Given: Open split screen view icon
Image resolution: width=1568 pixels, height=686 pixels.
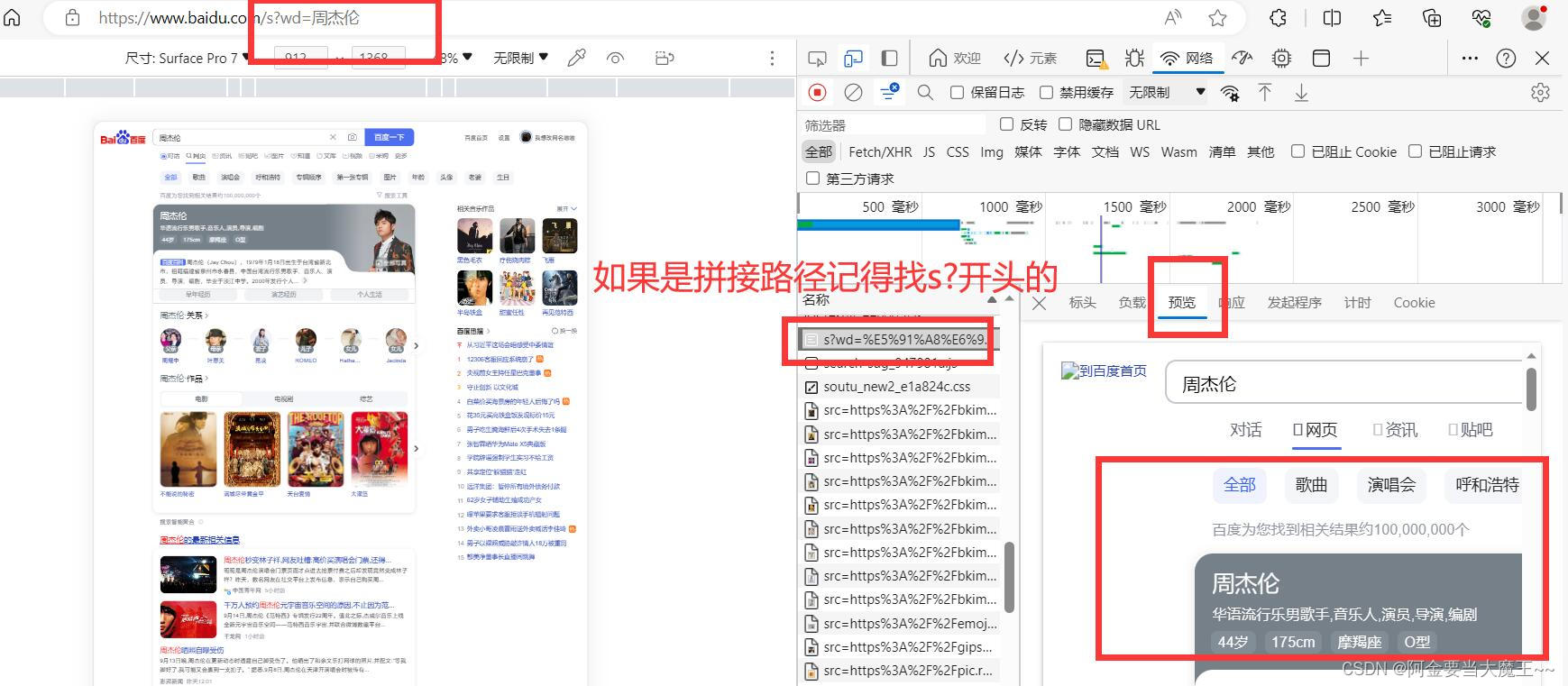Looking at the screenshot, I should click(x=1332, y=17).
